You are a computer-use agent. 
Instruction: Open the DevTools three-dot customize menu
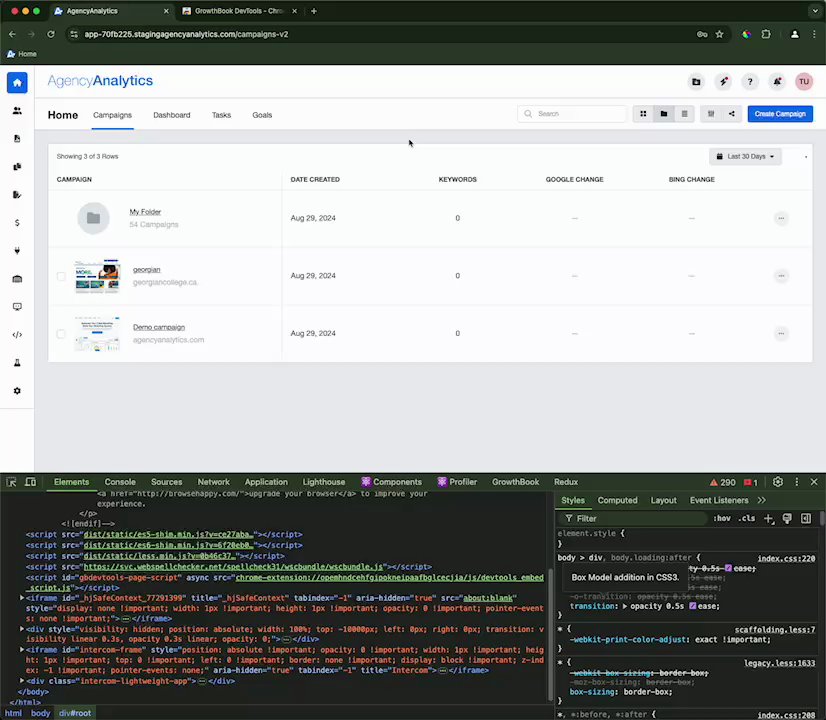(x=796, y=482)
